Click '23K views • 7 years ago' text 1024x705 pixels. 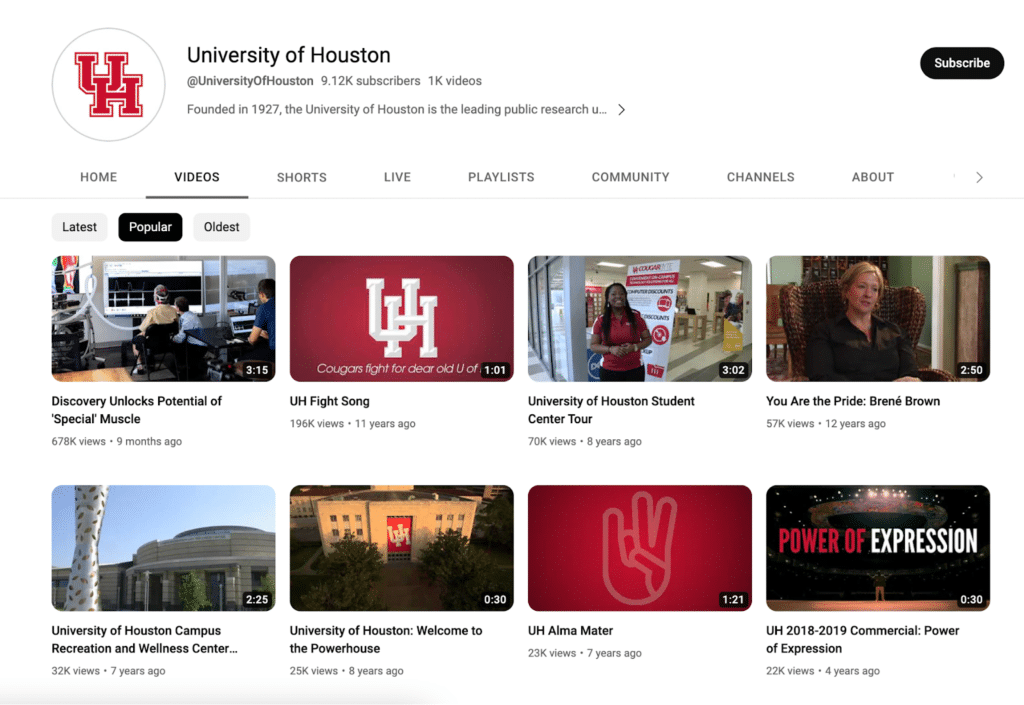584,653
